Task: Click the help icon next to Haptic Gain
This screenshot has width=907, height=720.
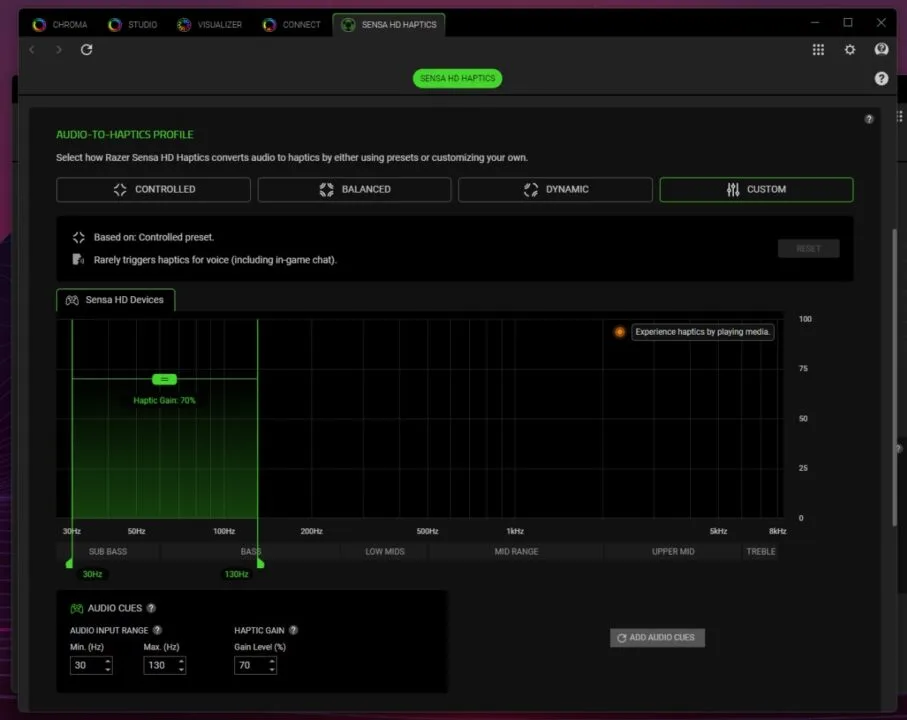Action: [x=293, y=630]
